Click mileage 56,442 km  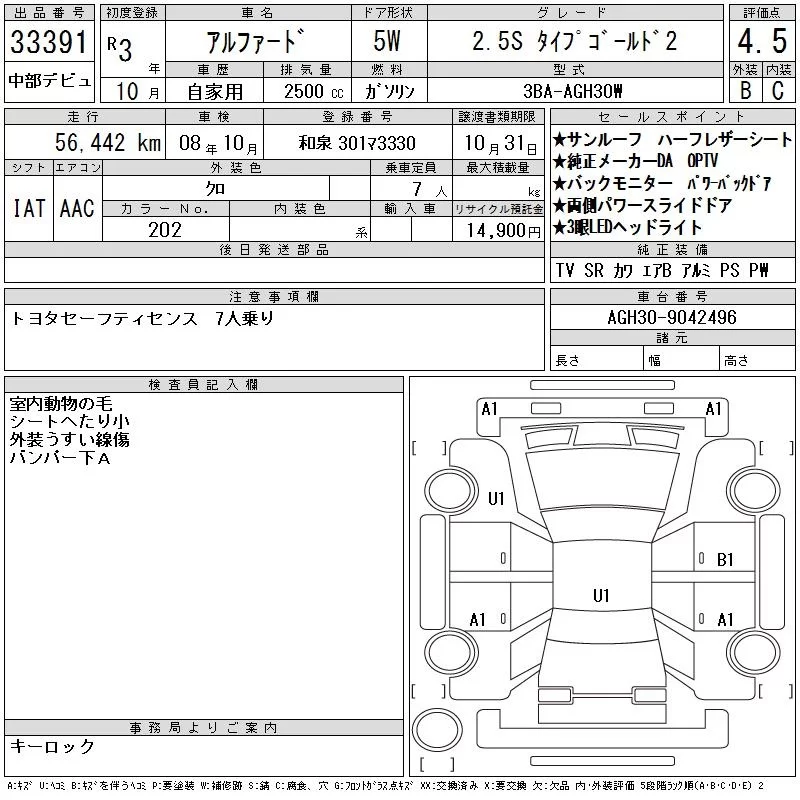[x=108, y=142]
